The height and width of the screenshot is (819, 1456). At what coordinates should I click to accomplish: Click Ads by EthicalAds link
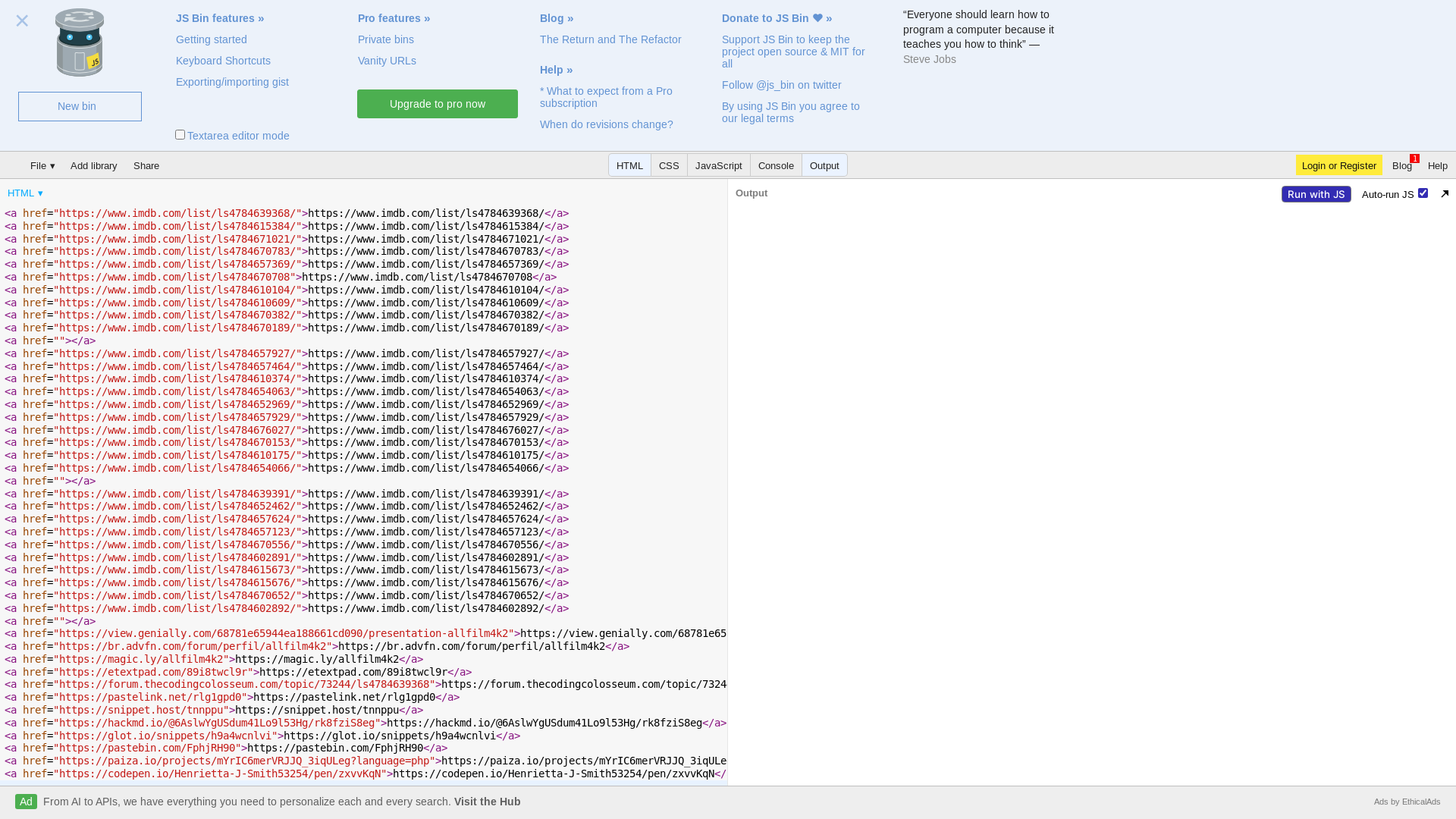click(1407, 802)
